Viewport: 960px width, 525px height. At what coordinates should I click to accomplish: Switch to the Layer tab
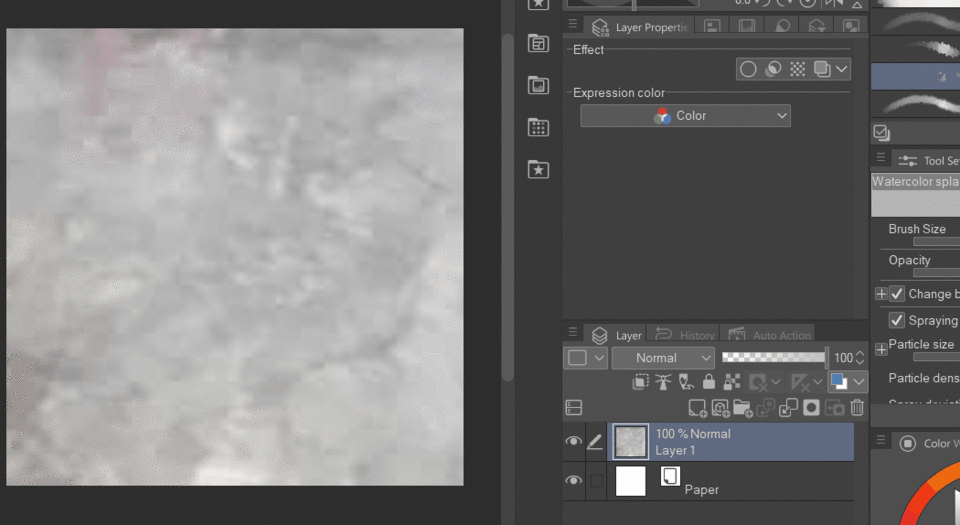pos(617,335)
